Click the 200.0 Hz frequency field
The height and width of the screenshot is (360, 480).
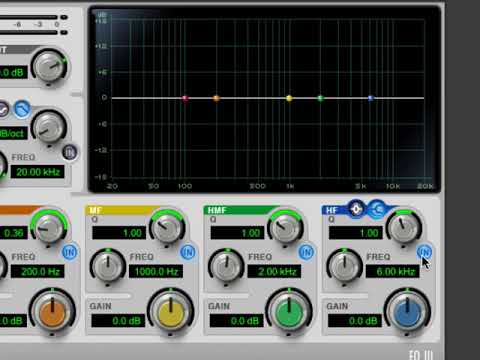click(x=38, y=272)
